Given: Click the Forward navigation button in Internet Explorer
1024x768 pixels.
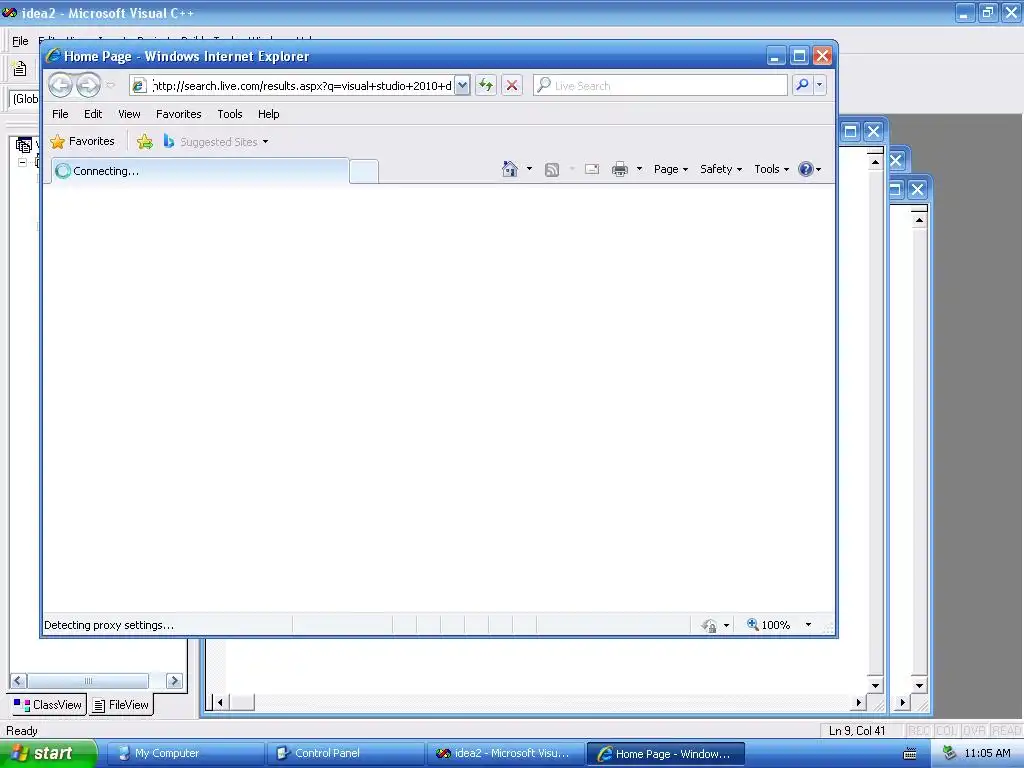Looking at the screenshot, I should tap(88, 85).
